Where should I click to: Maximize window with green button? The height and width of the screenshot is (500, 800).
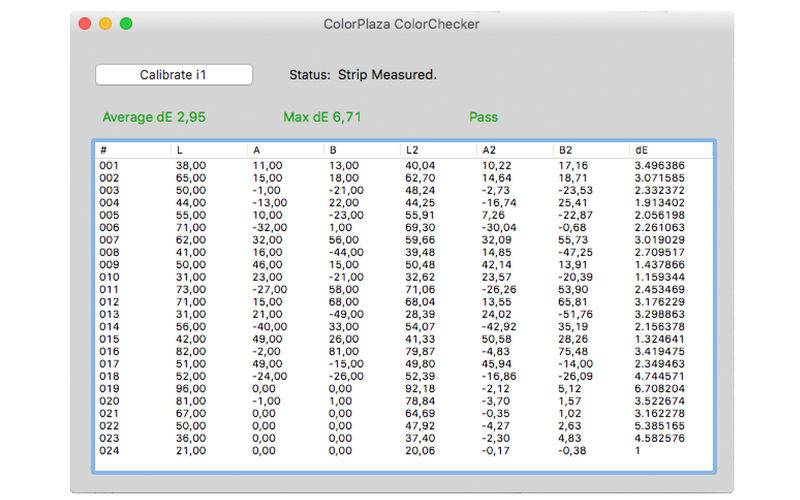pyautogui.click(x=126, y=23)
